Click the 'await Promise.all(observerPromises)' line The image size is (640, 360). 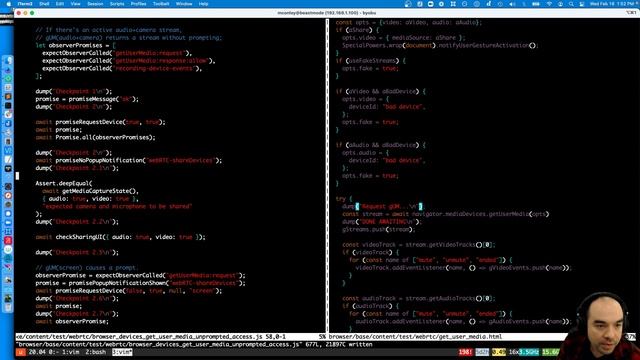pyautogui.click(x=96, y=138)
